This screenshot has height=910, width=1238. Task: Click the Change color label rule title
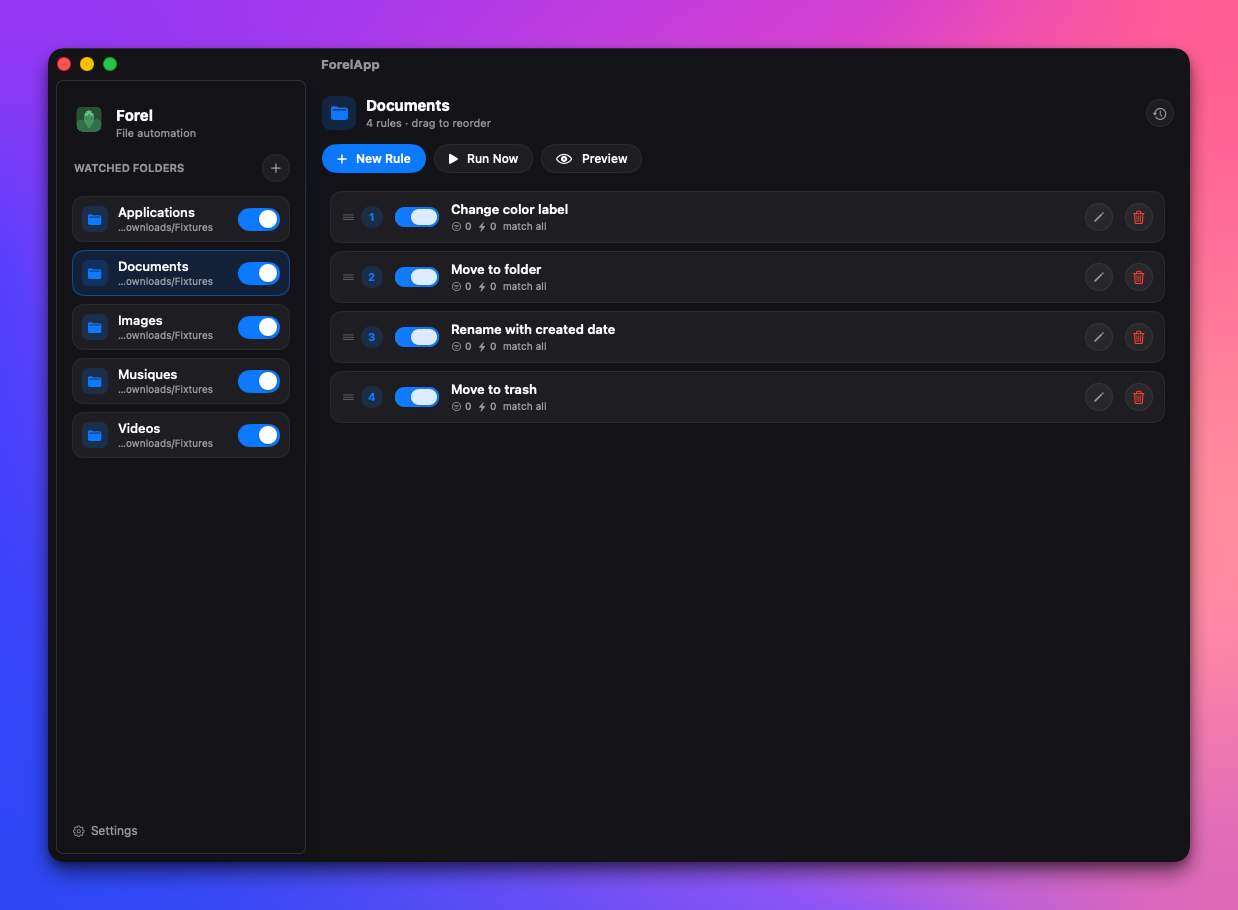coord(509,209)
